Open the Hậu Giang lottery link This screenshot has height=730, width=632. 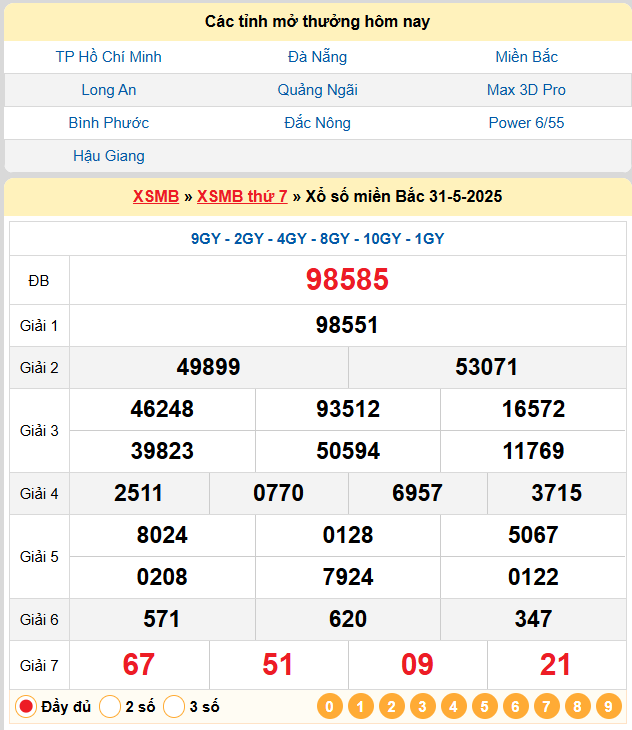tap(108, 156)
